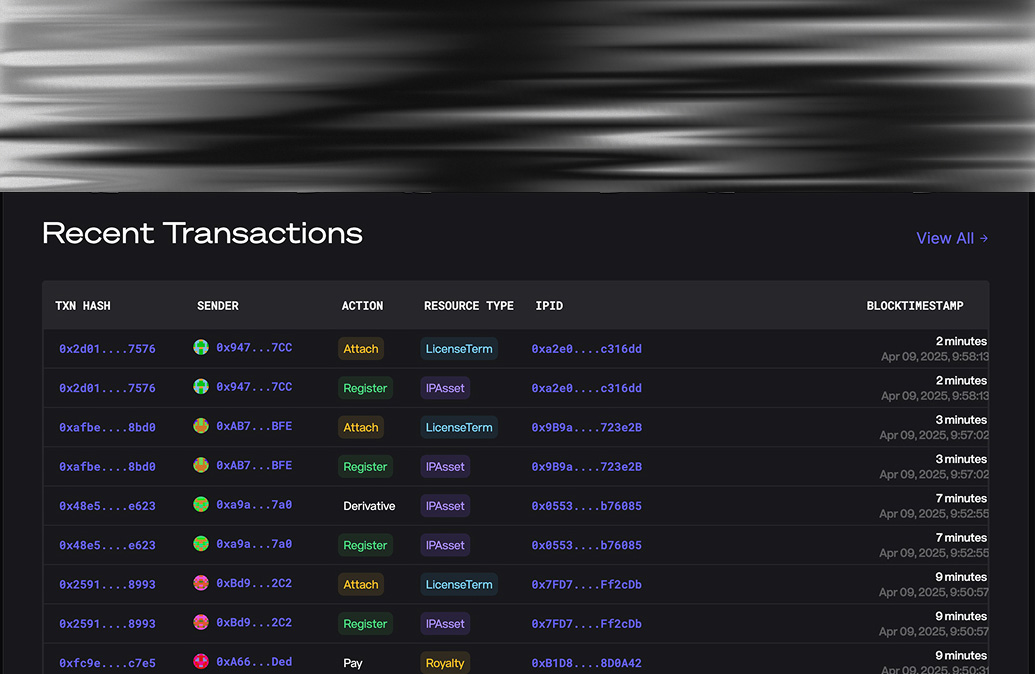This screenshot has height=674, width=1035.
Task: Open IPID 0xB1D8....8D0A42
Action: (586, 663)
